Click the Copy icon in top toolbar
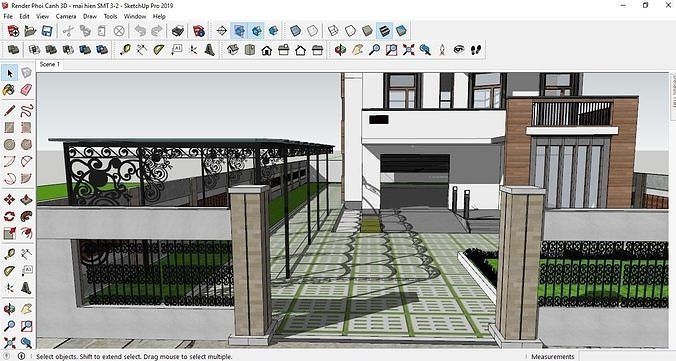This screenshot has height=361, width=676. tap(85, 31)
